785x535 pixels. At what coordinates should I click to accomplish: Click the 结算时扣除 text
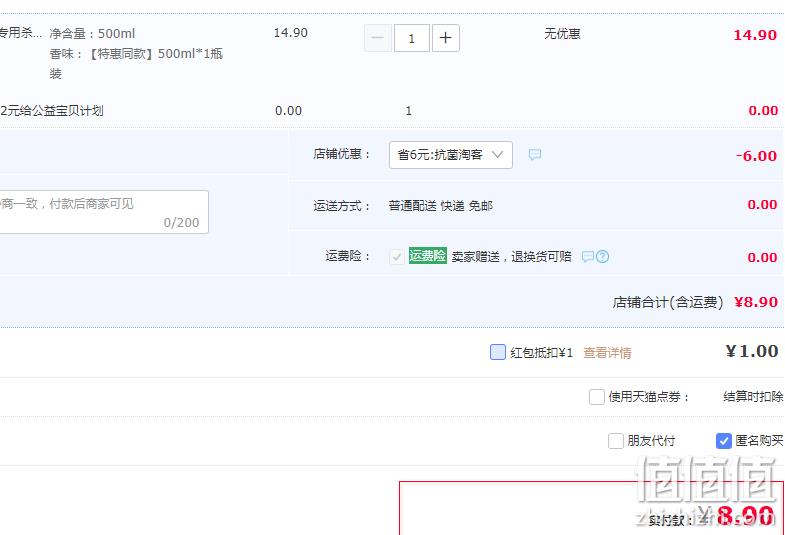(753, 397)
